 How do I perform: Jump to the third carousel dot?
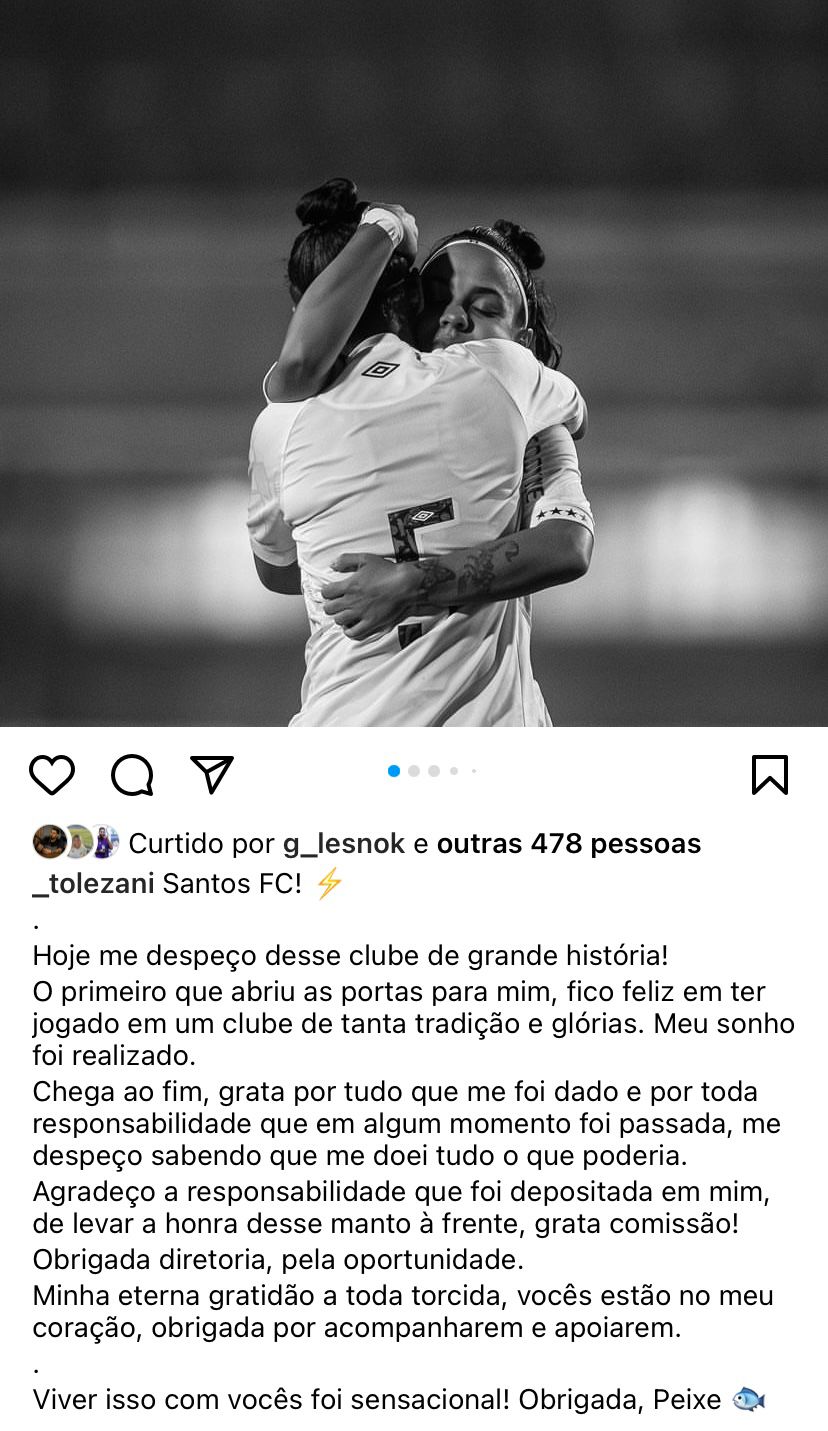tap(434, 771)
